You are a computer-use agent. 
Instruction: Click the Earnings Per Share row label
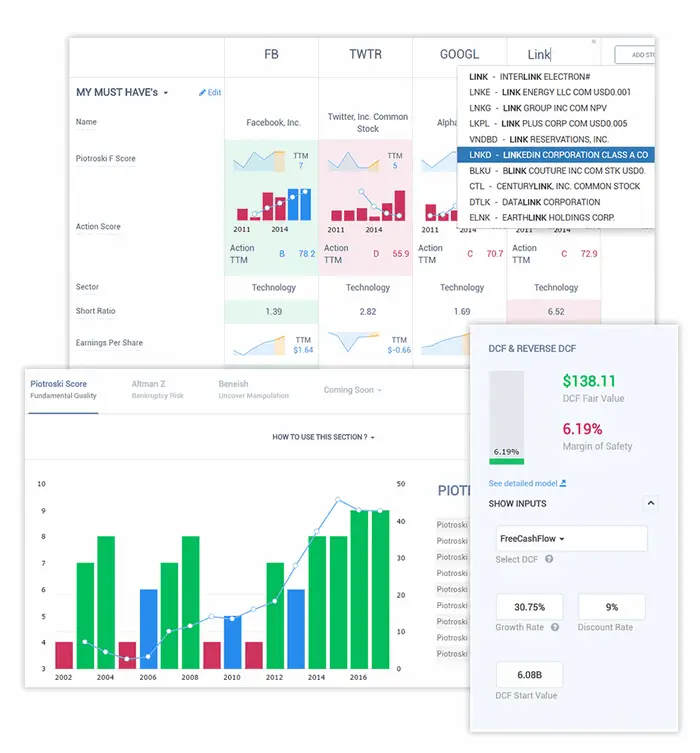point(109,342)
